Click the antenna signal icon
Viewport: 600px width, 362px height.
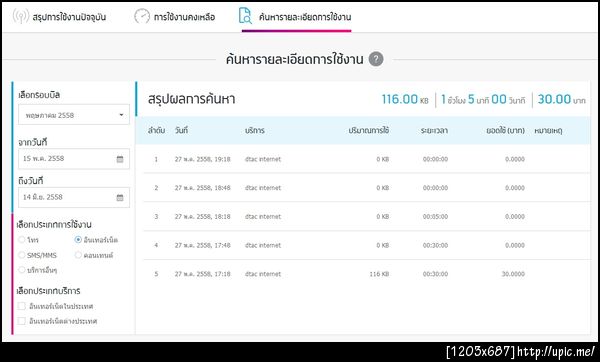[20, 16]
